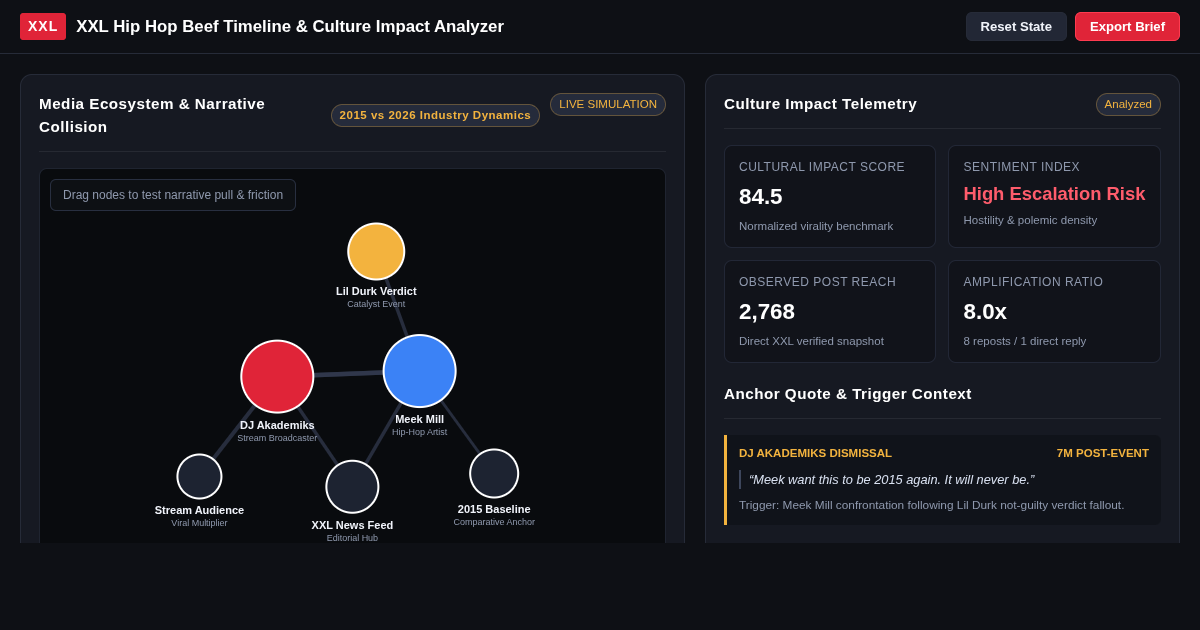
Task: Click the app title in the header
Action: [x=290, y=27]
